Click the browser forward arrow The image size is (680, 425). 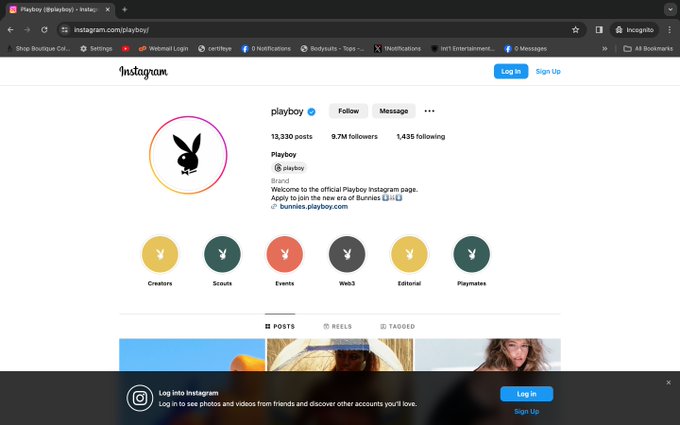point(27,30)
